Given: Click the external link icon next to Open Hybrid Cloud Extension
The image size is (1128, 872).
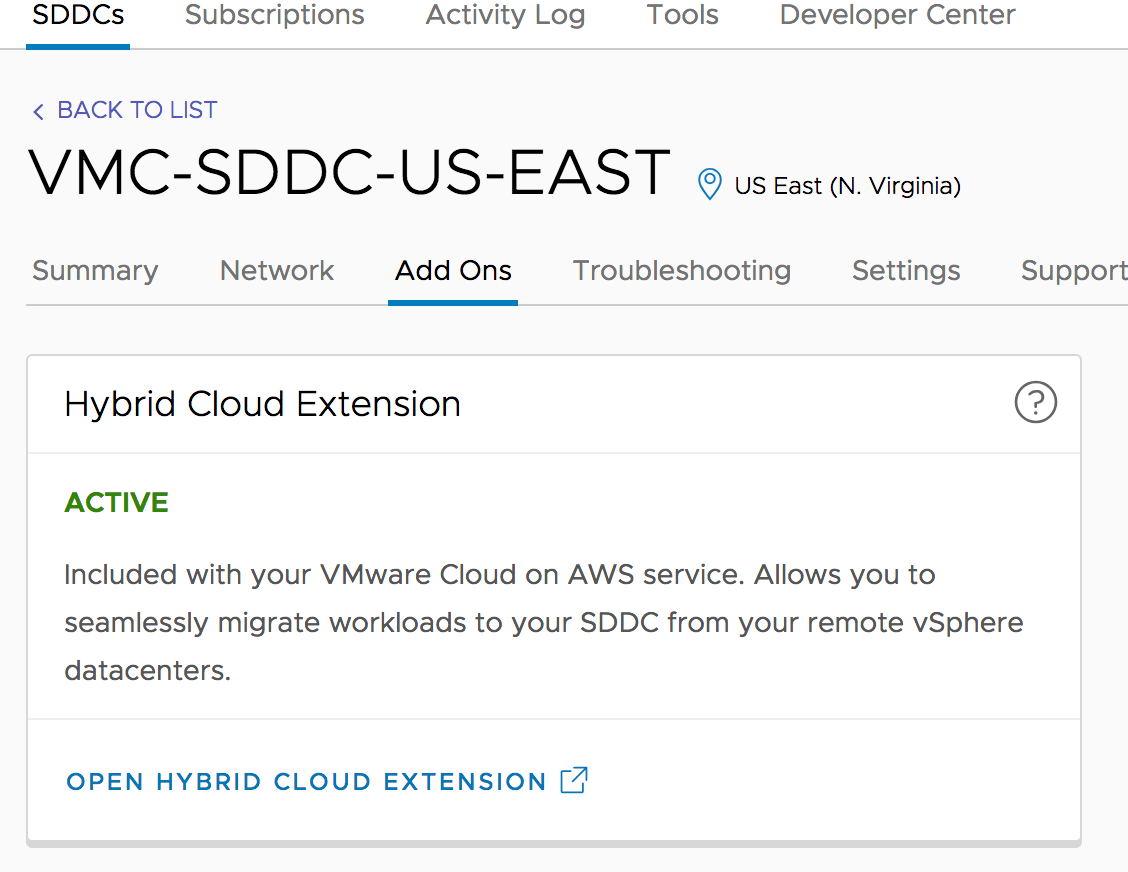Looking at the screenshot, I should [573, 781].
